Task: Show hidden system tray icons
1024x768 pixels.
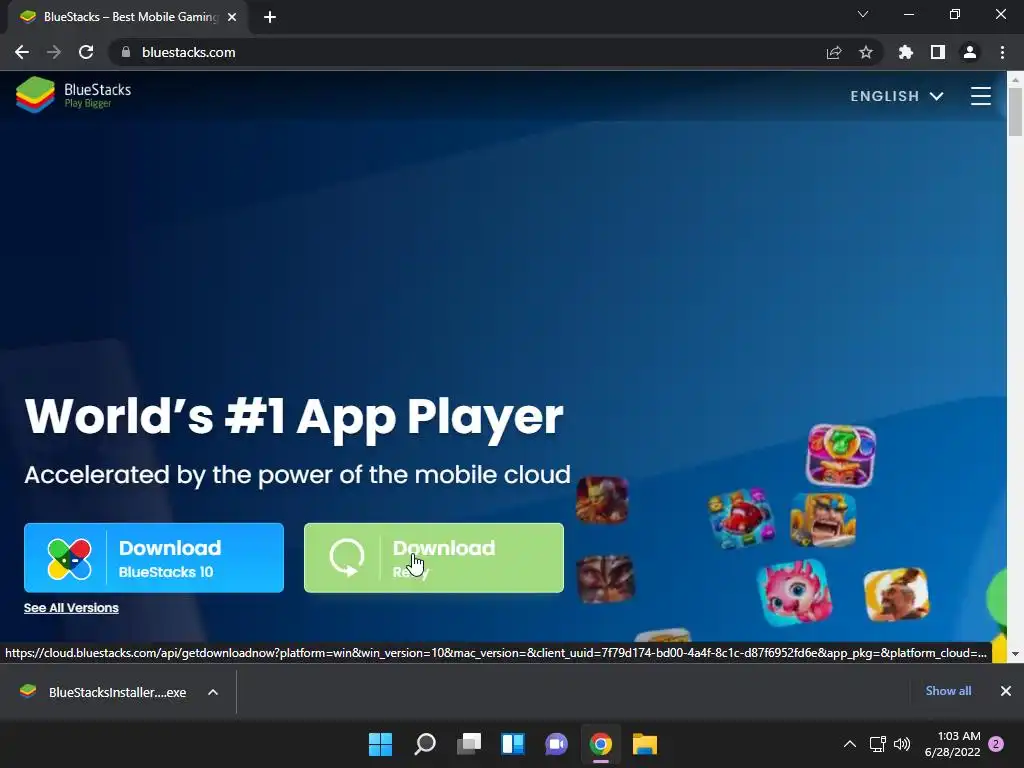Action: 850,744
